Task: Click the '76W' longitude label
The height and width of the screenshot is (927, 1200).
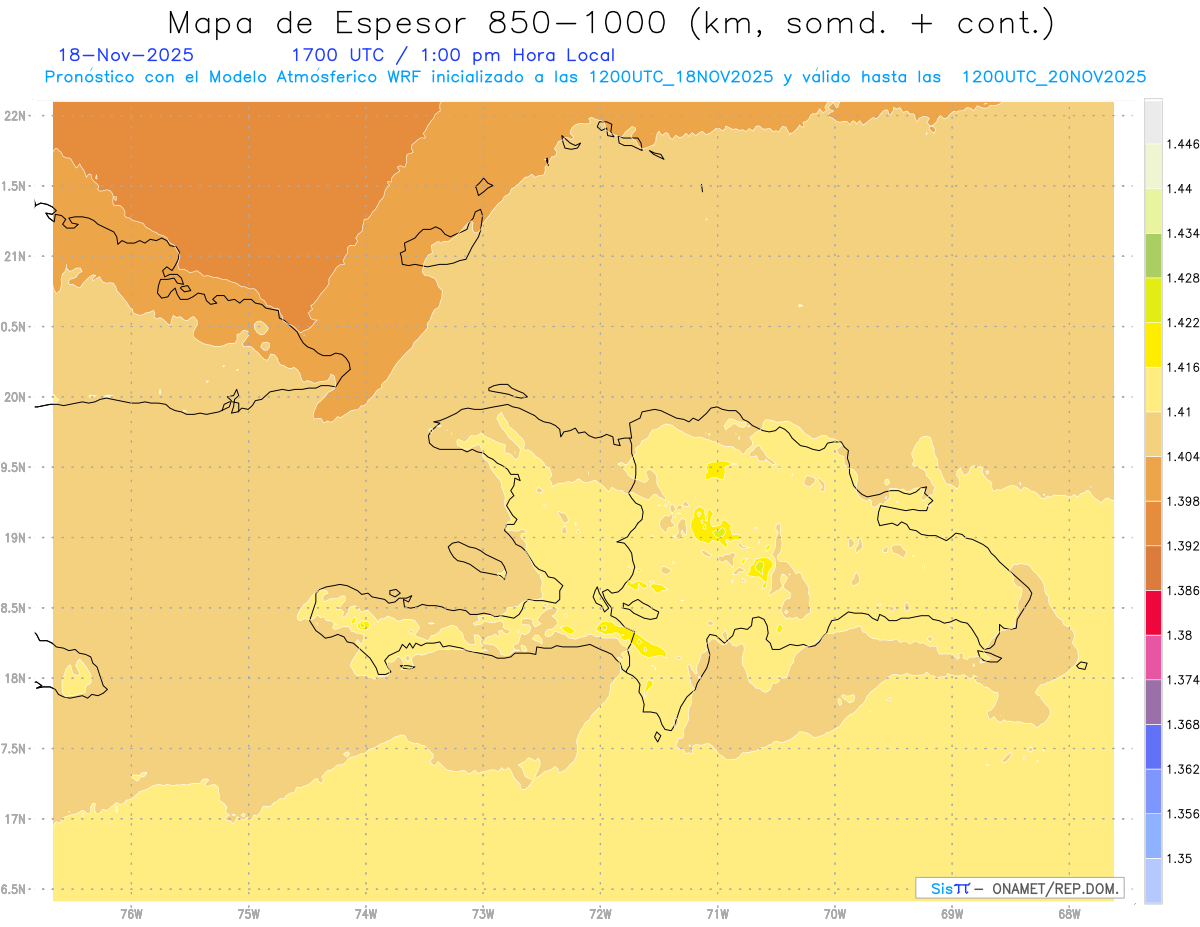Action: pos(131,914)
